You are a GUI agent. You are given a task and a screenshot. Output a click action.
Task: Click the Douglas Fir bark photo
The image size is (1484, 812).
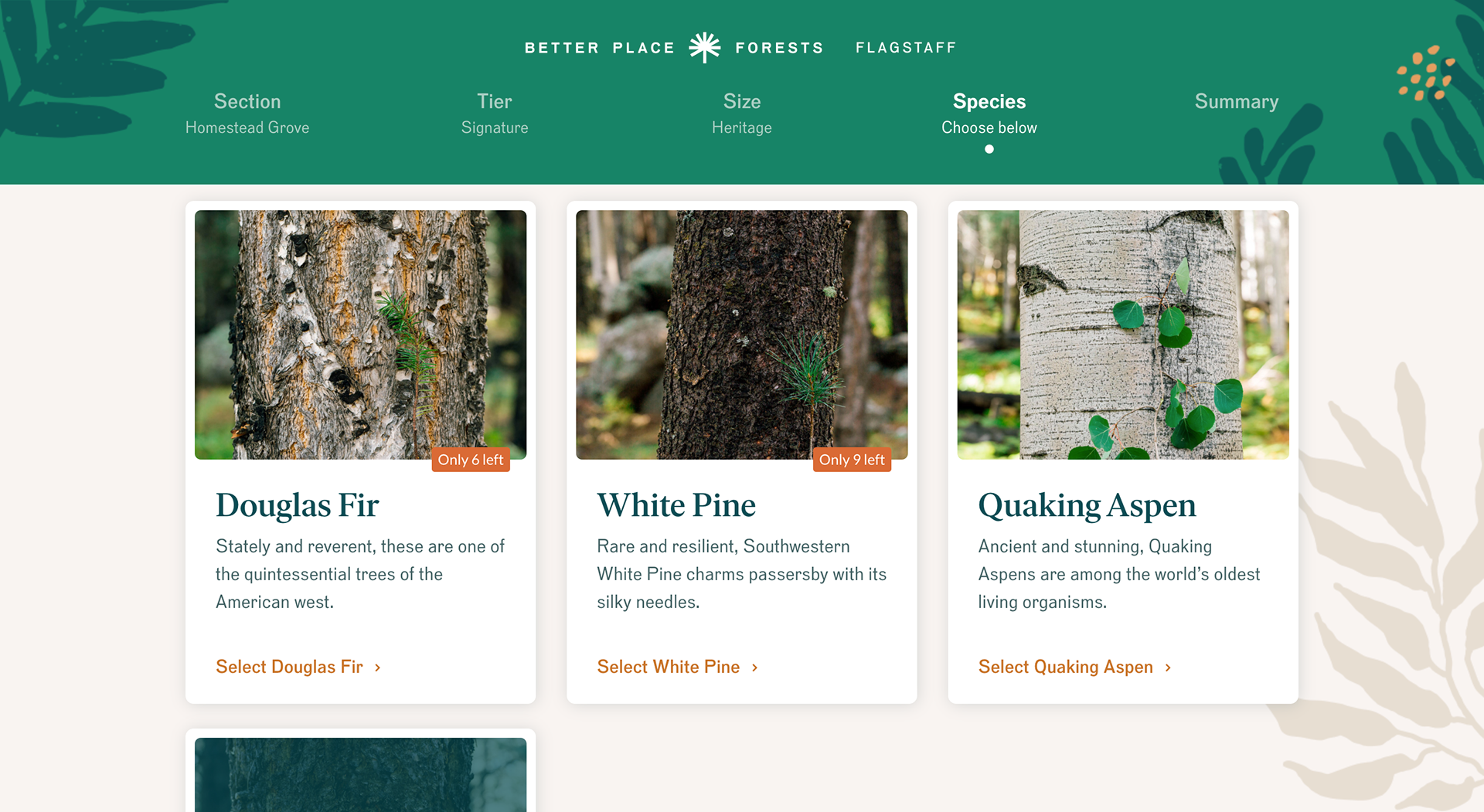point(360,335)
